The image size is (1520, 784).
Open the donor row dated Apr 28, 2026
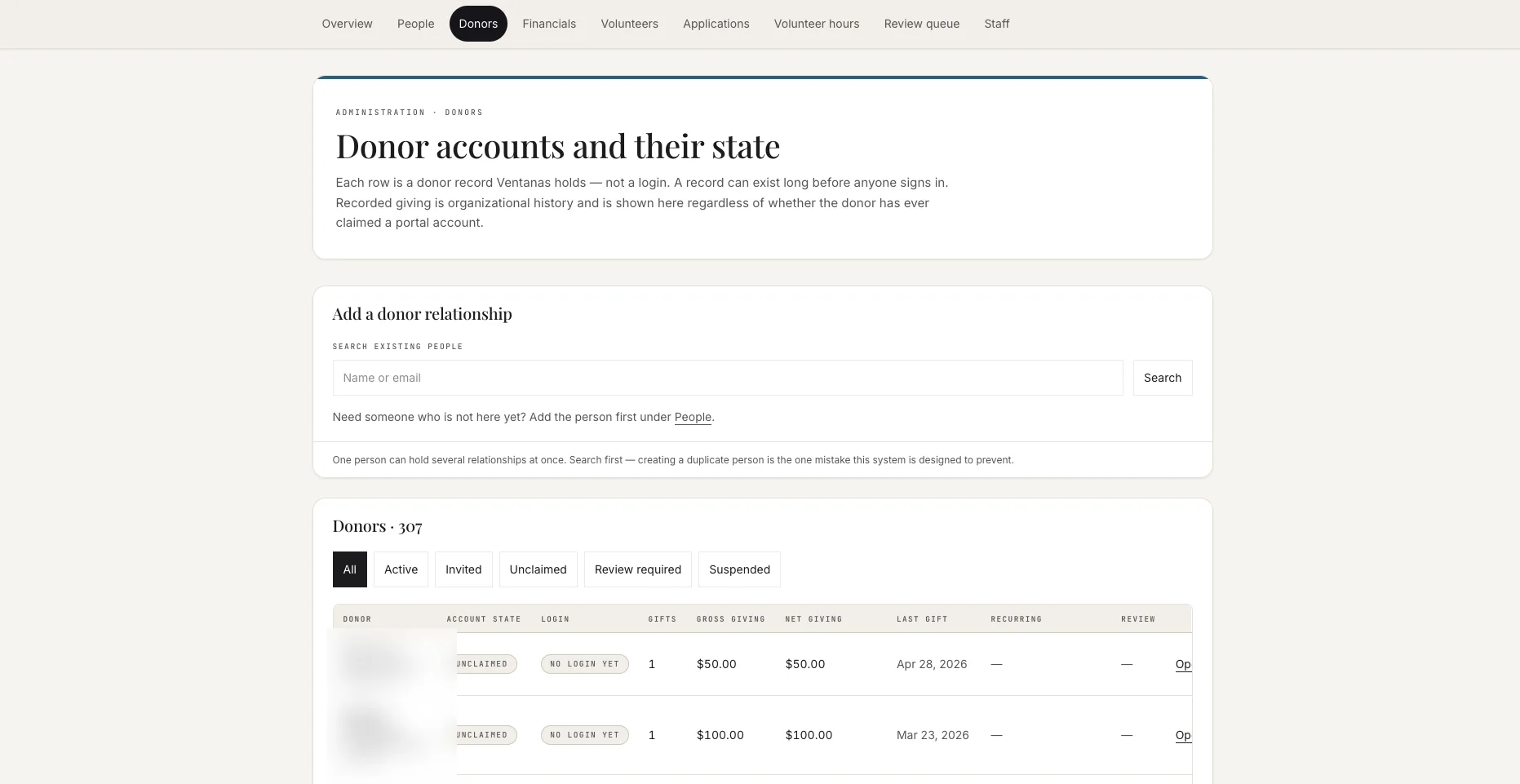(x=1182, y=664)
